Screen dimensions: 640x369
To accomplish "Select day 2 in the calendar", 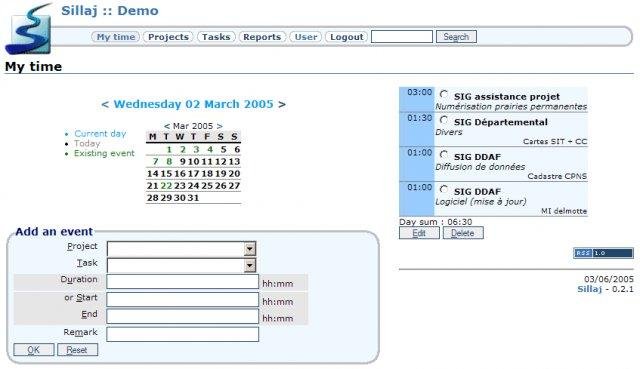I will point(183,149).
